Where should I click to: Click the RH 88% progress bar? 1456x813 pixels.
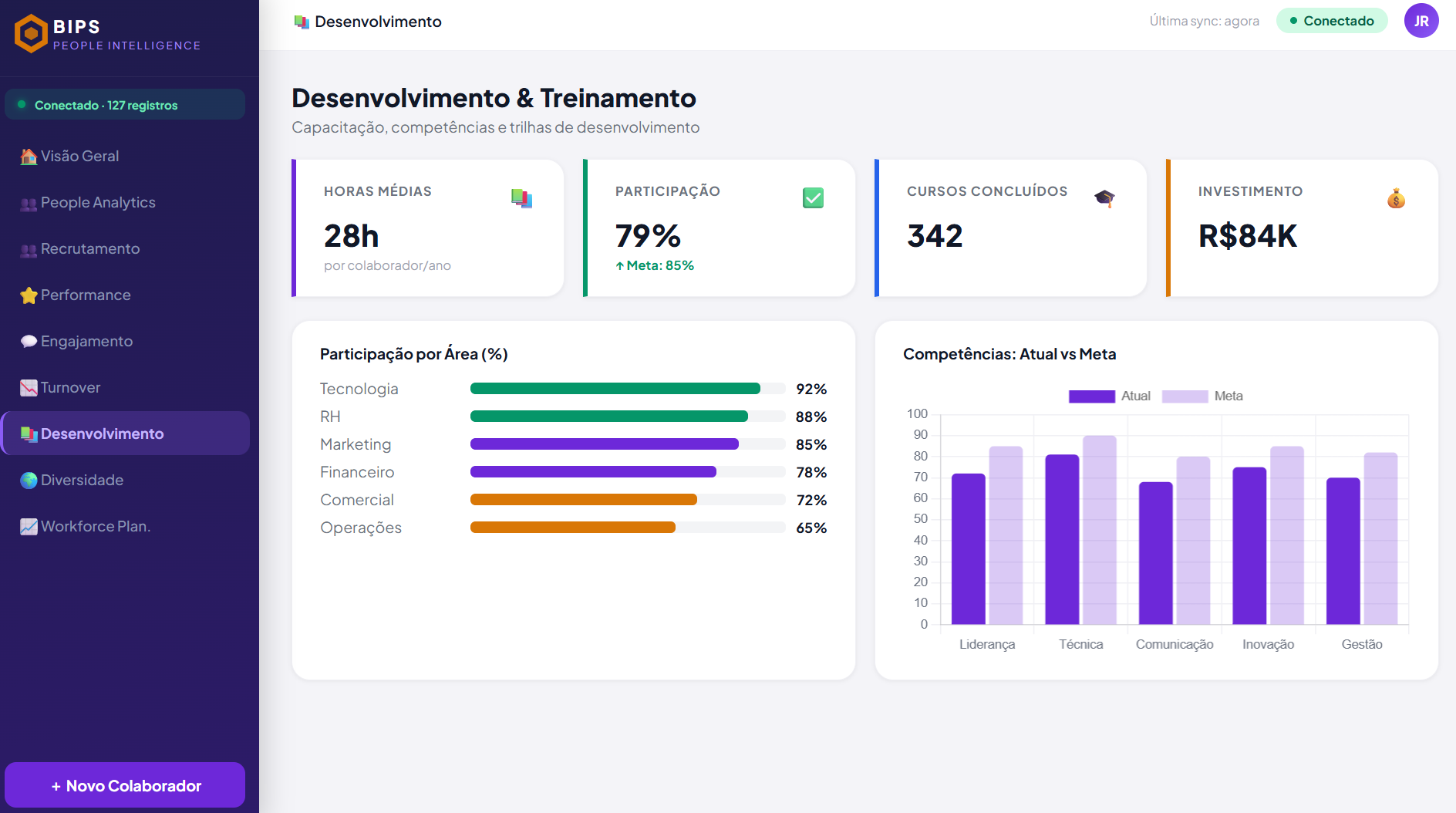(x=628, y=417)
